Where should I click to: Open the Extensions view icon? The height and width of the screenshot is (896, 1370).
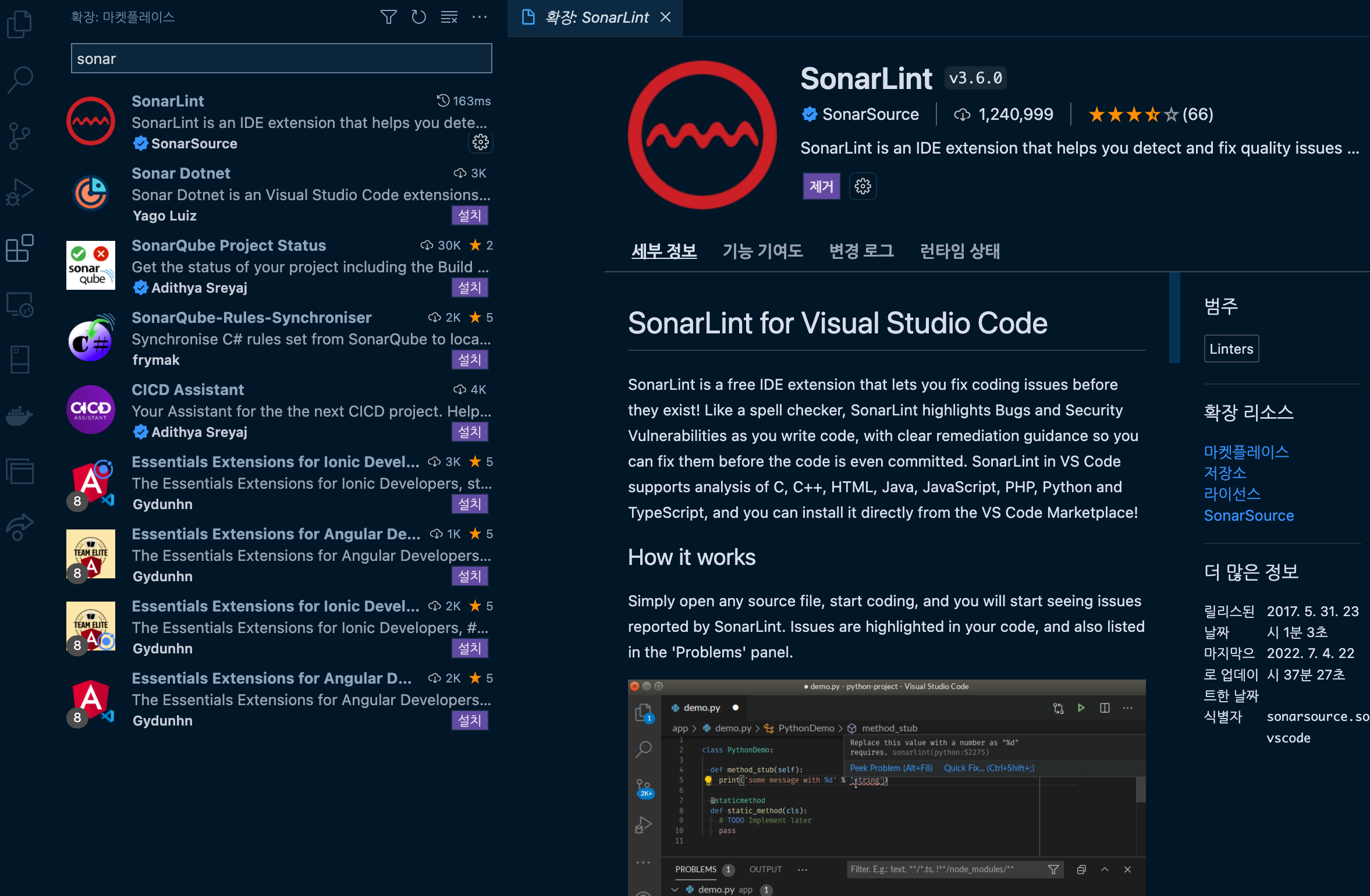[20, 248]
